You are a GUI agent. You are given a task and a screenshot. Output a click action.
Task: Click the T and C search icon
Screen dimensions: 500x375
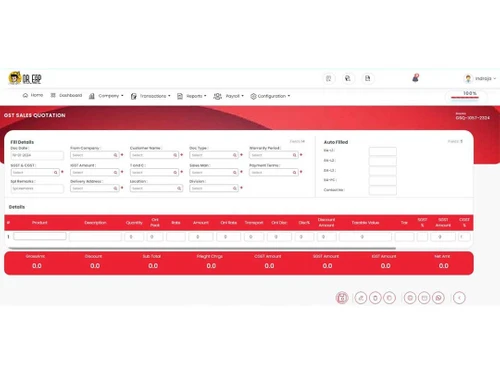coord(175,172)
